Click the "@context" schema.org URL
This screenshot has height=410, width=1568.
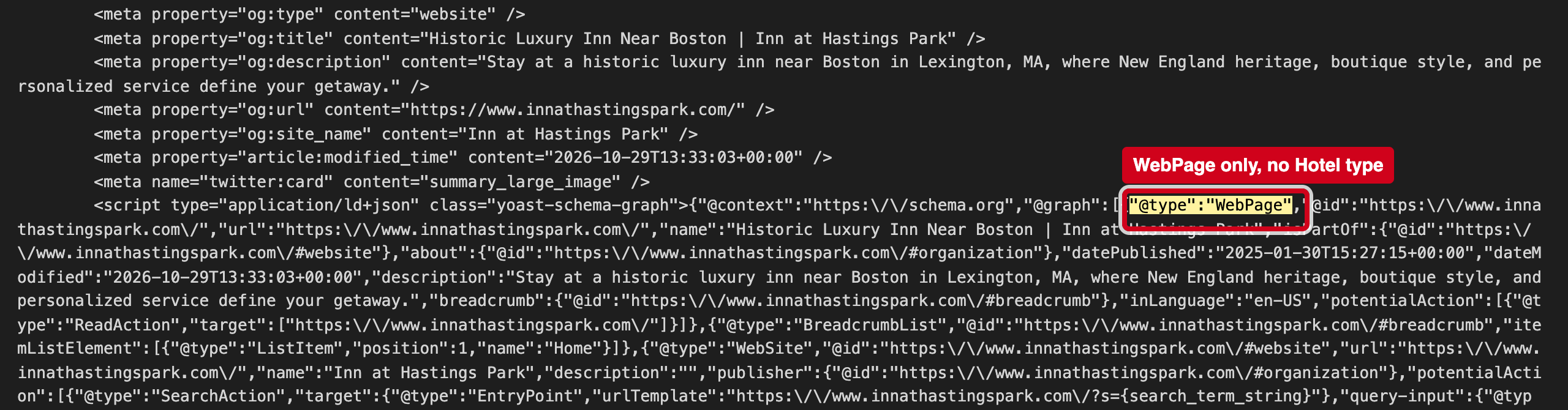(x=908, y=205)
